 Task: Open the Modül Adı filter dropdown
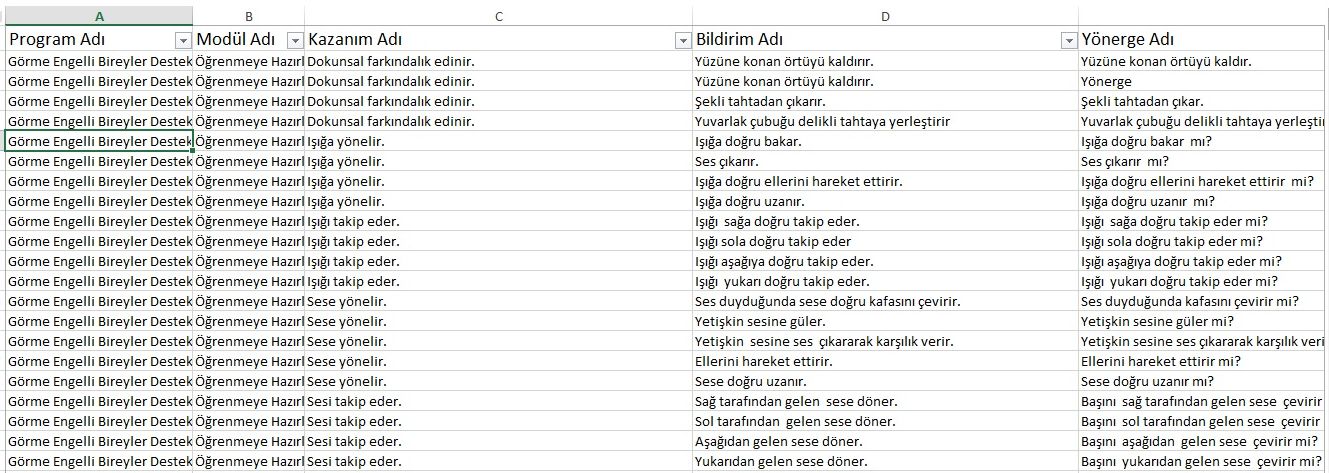click(295, 40)
